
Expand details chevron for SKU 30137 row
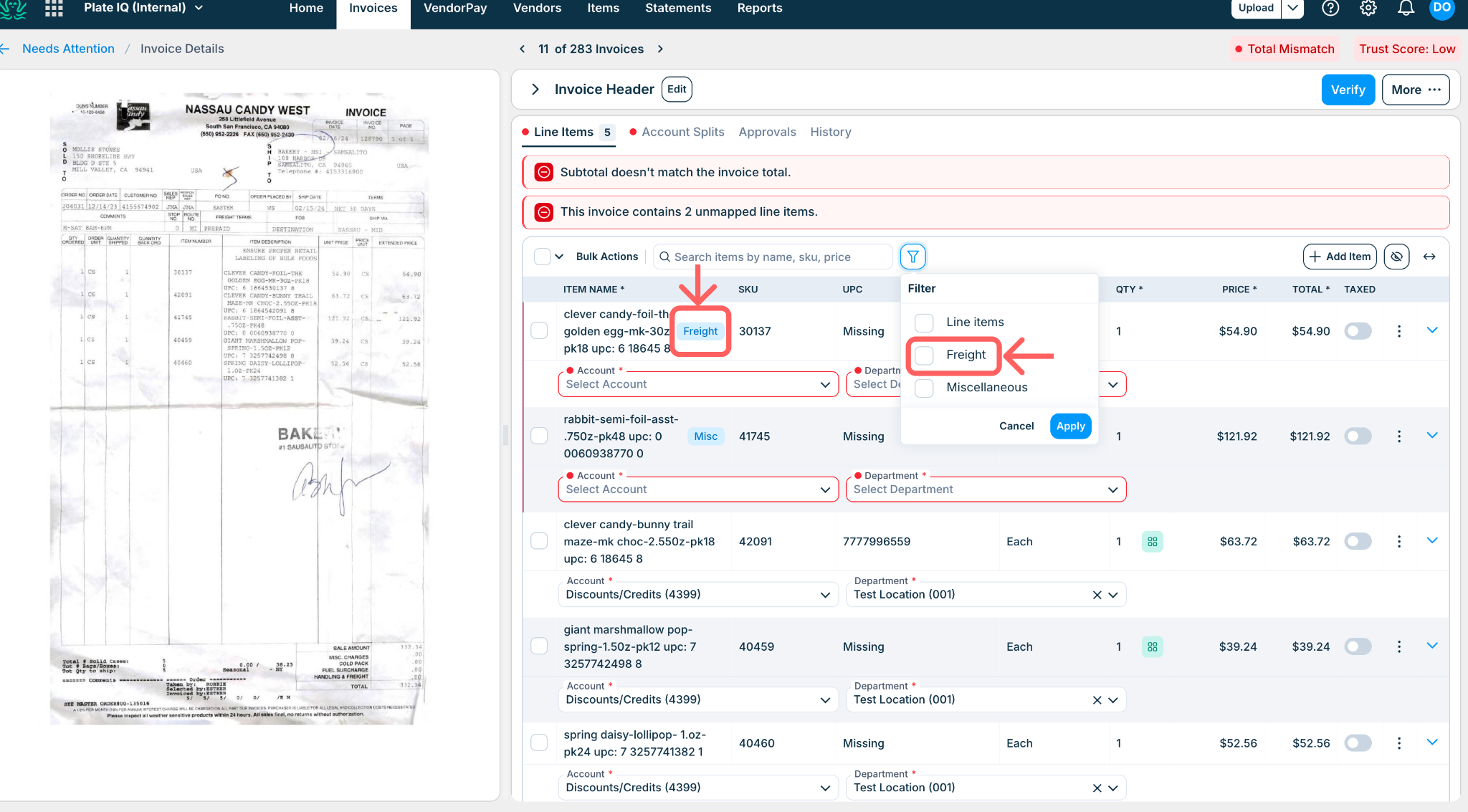(1432, 330)
